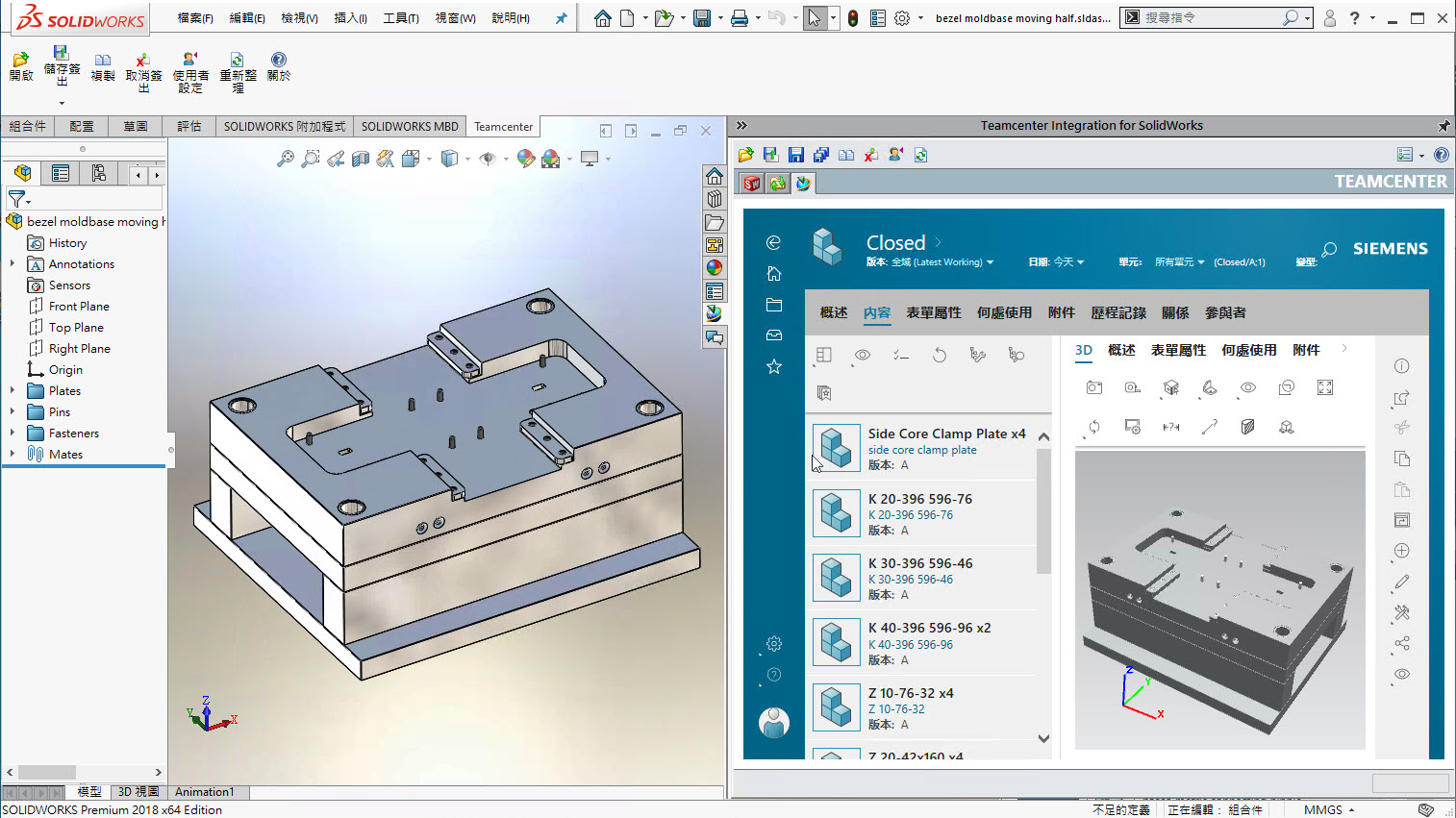Select the 參與者 tab
This screenshot has width=1456, height=818.
[1225, 312]
